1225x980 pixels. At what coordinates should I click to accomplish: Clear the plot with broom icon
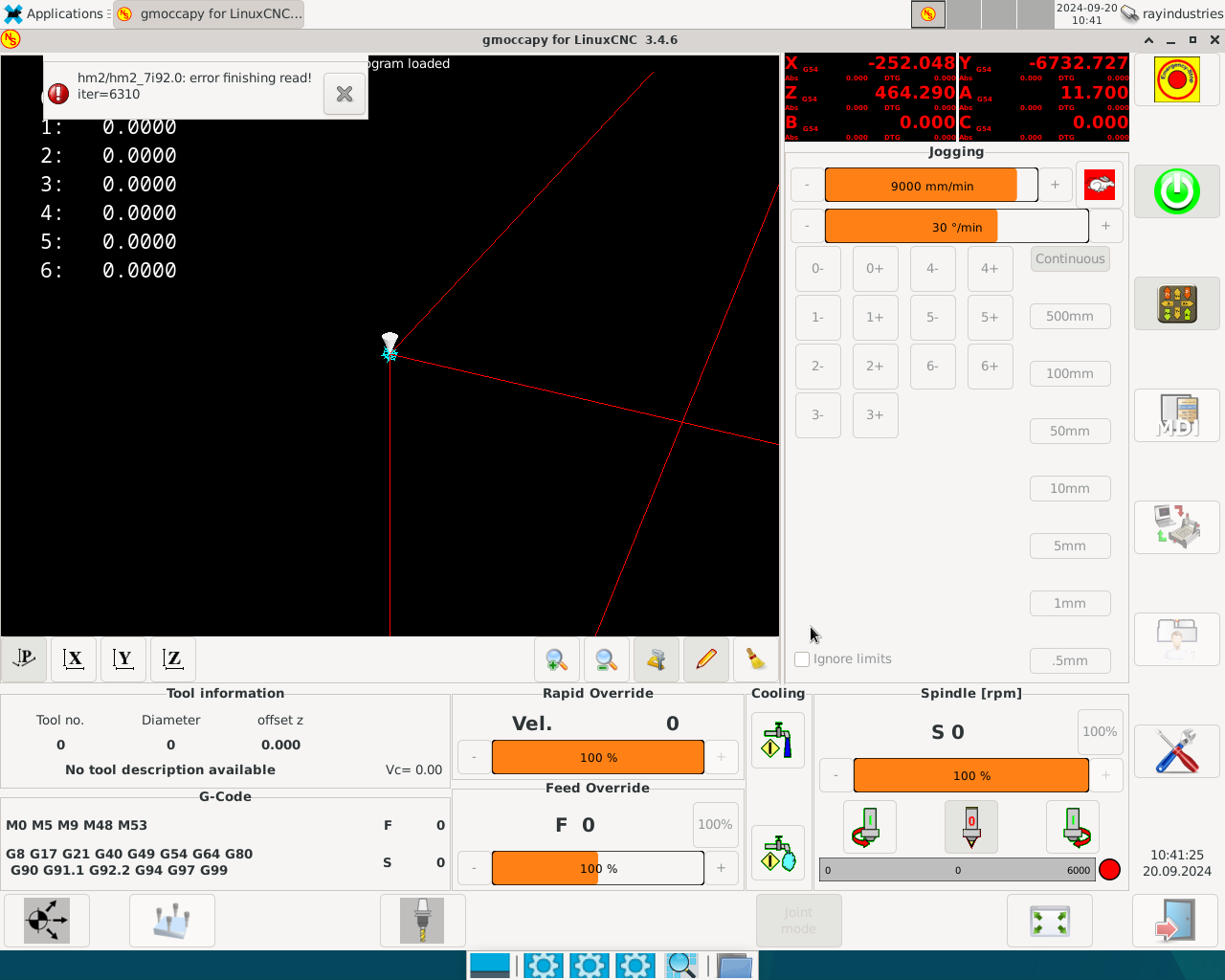click(x=756, y=659)
